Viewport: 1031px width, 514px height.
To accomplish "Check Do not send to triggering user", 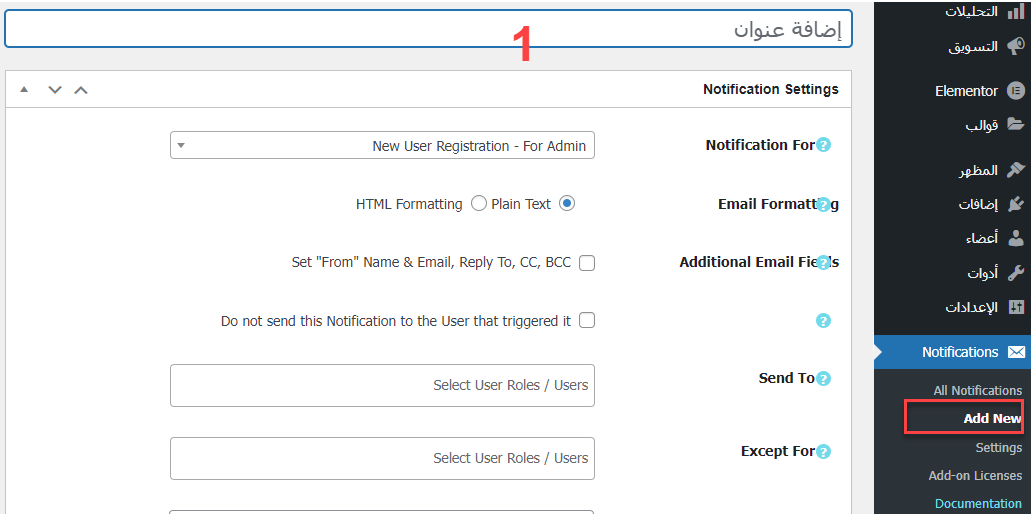I will [x=587, y=321].
